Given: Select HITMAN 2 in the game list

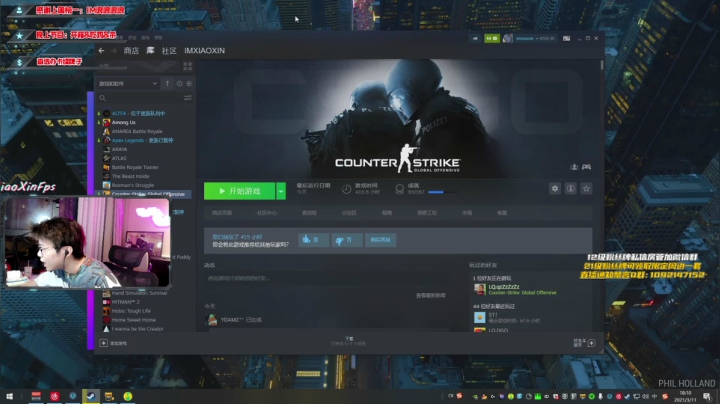Looking at the screenshot, I should (125, 302).
